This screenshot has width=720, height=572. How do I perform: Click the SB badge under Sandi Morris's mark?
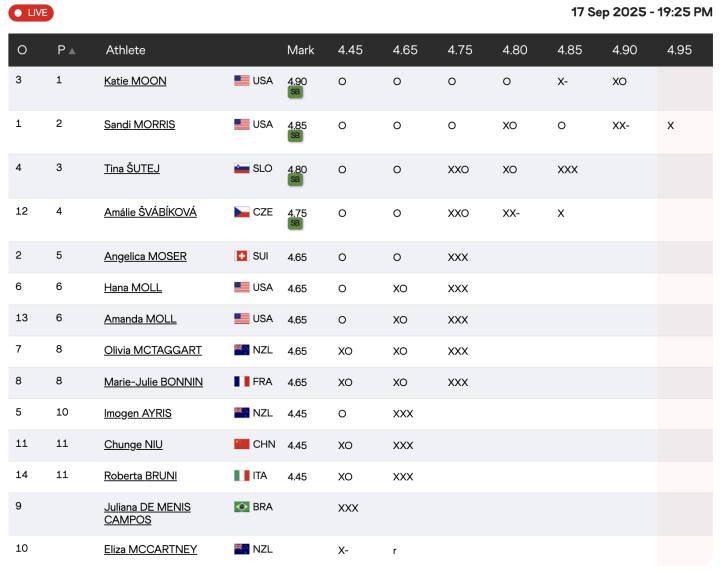(x=295, y=136)
